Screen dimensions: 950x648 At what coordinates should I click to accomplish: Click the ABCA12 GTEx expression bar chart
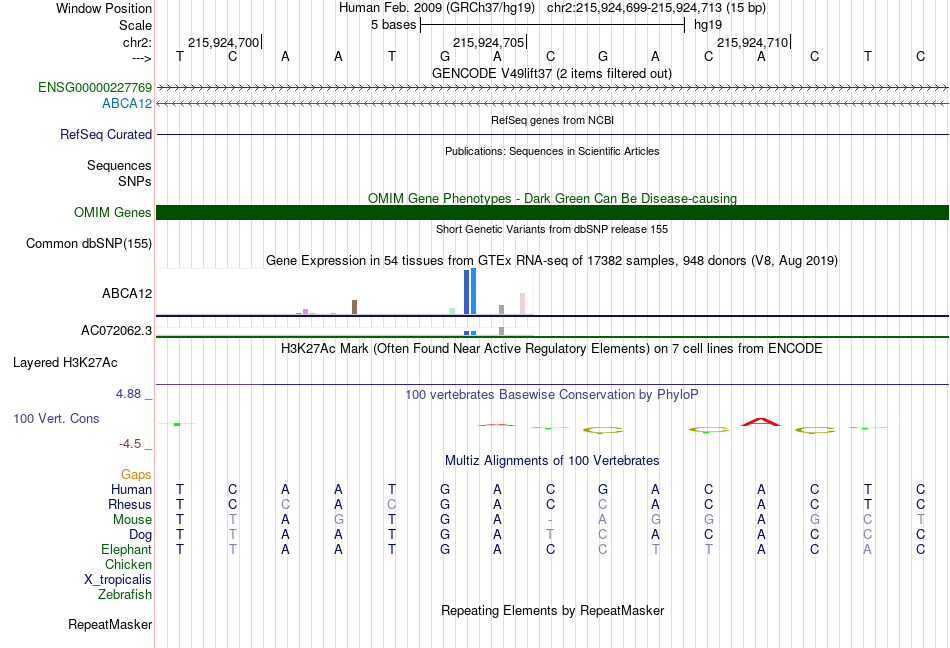[345, 292]
